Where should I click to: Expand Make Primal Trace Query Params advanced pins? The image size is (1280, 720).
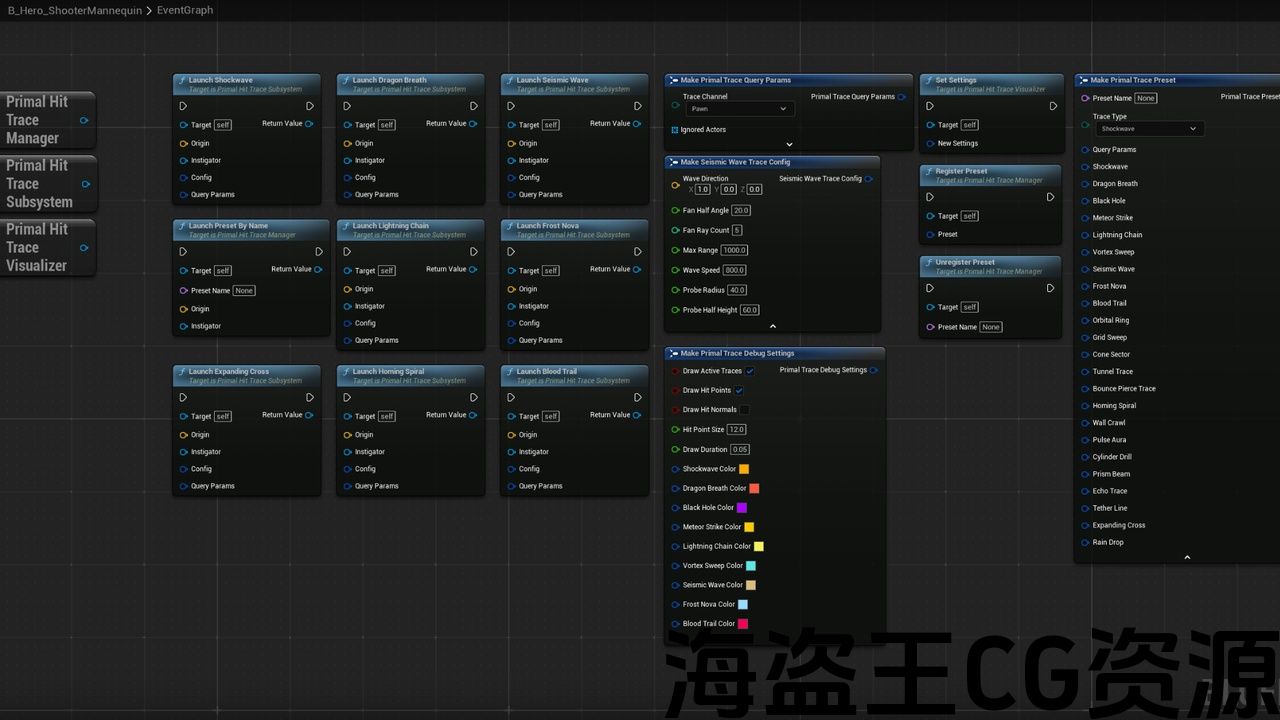pyautogui.click(x=789, y=144)
